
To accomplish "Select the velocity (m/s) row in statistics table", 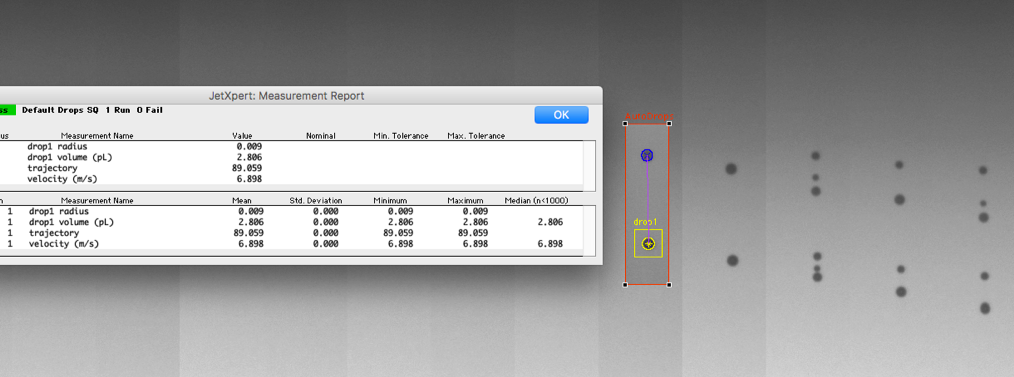I will click(x=291, y=244).
